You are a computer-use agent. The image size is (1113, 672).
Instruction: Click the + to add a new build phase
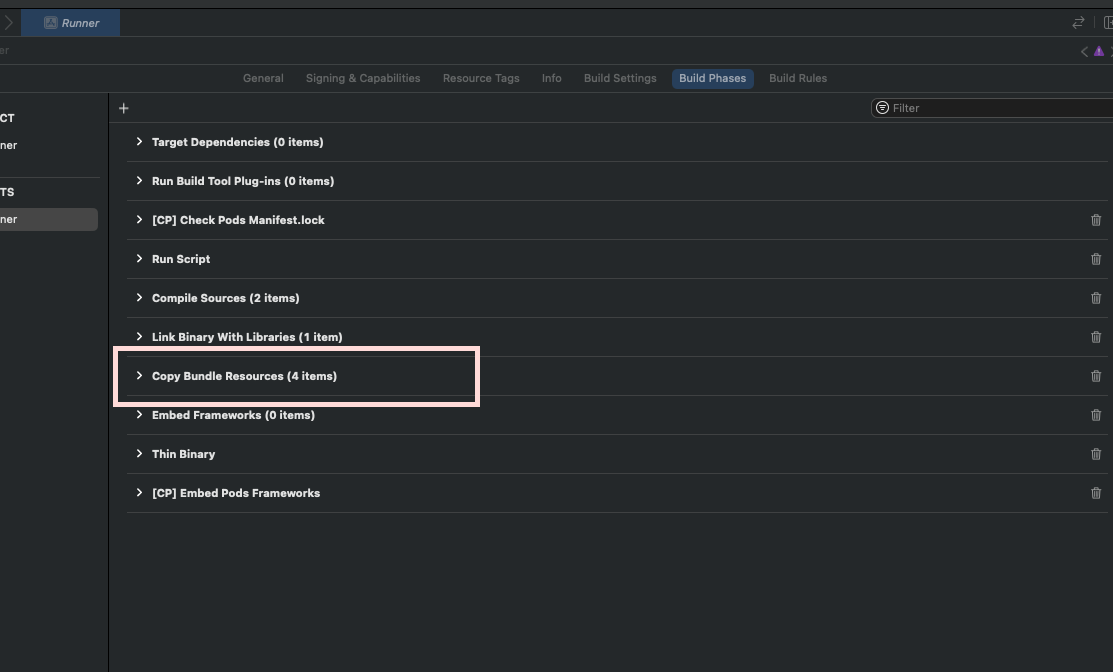click(123, 108)
